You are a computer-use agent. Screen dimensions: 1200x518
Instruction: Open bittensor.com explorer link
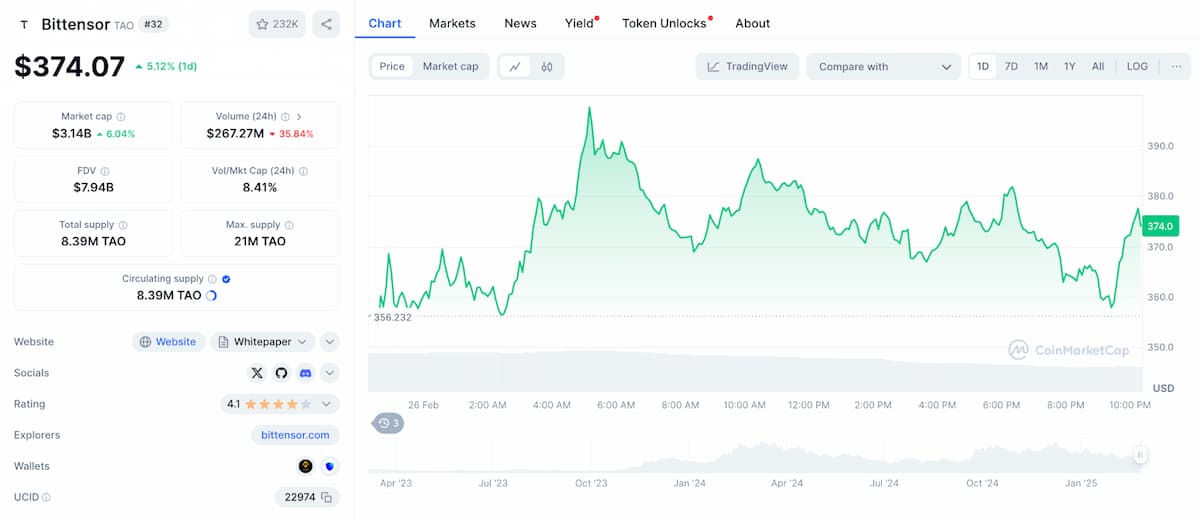pos(295,435)
